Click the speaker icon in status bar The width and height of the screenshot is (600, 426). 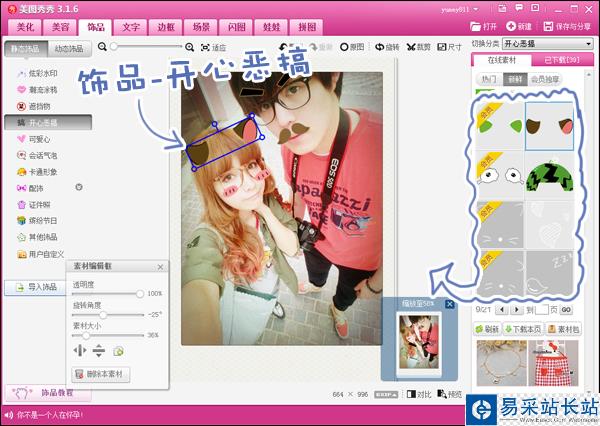(8, 415)
